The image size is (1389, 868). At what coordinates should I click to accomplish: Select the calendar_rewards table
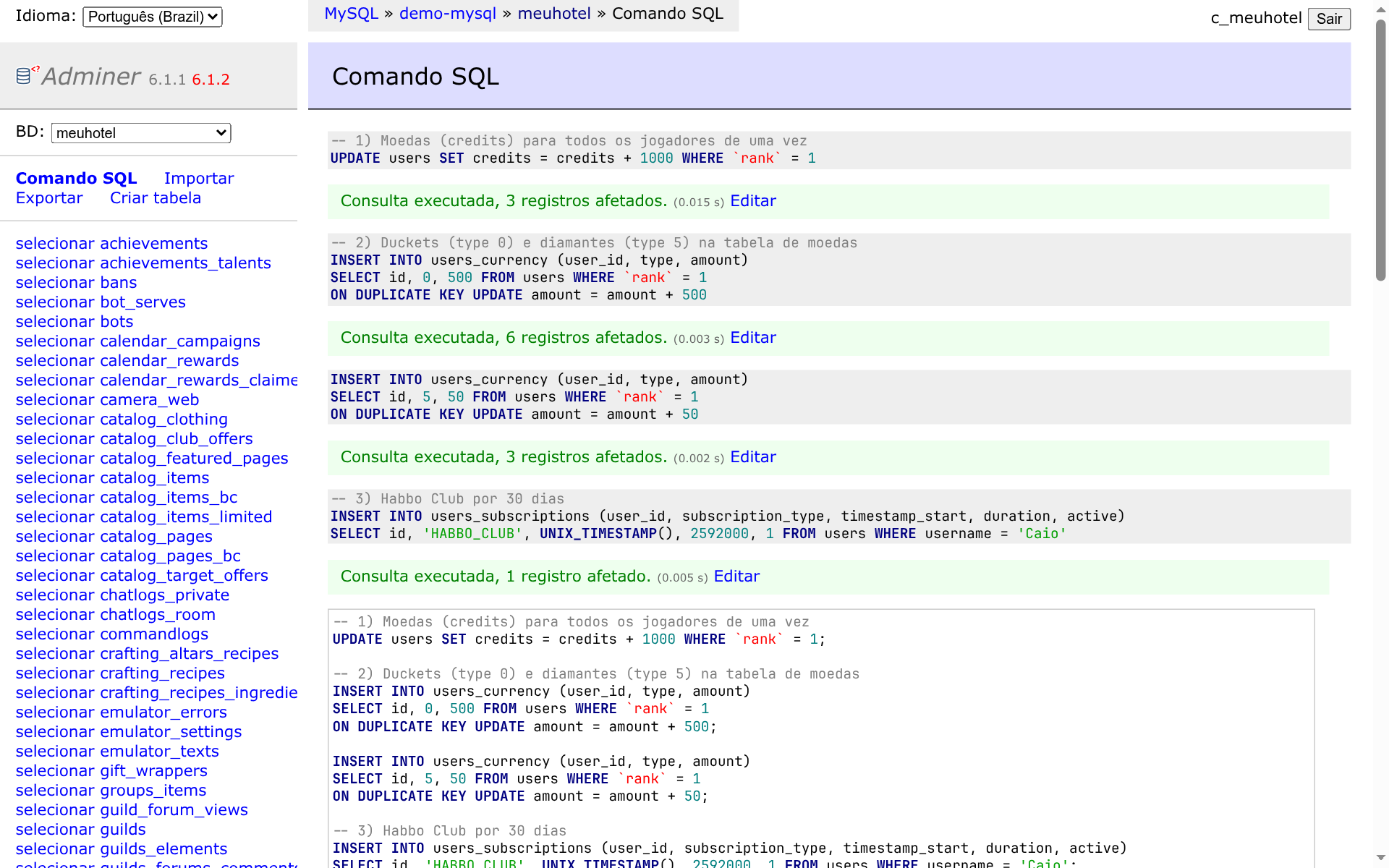127,360
